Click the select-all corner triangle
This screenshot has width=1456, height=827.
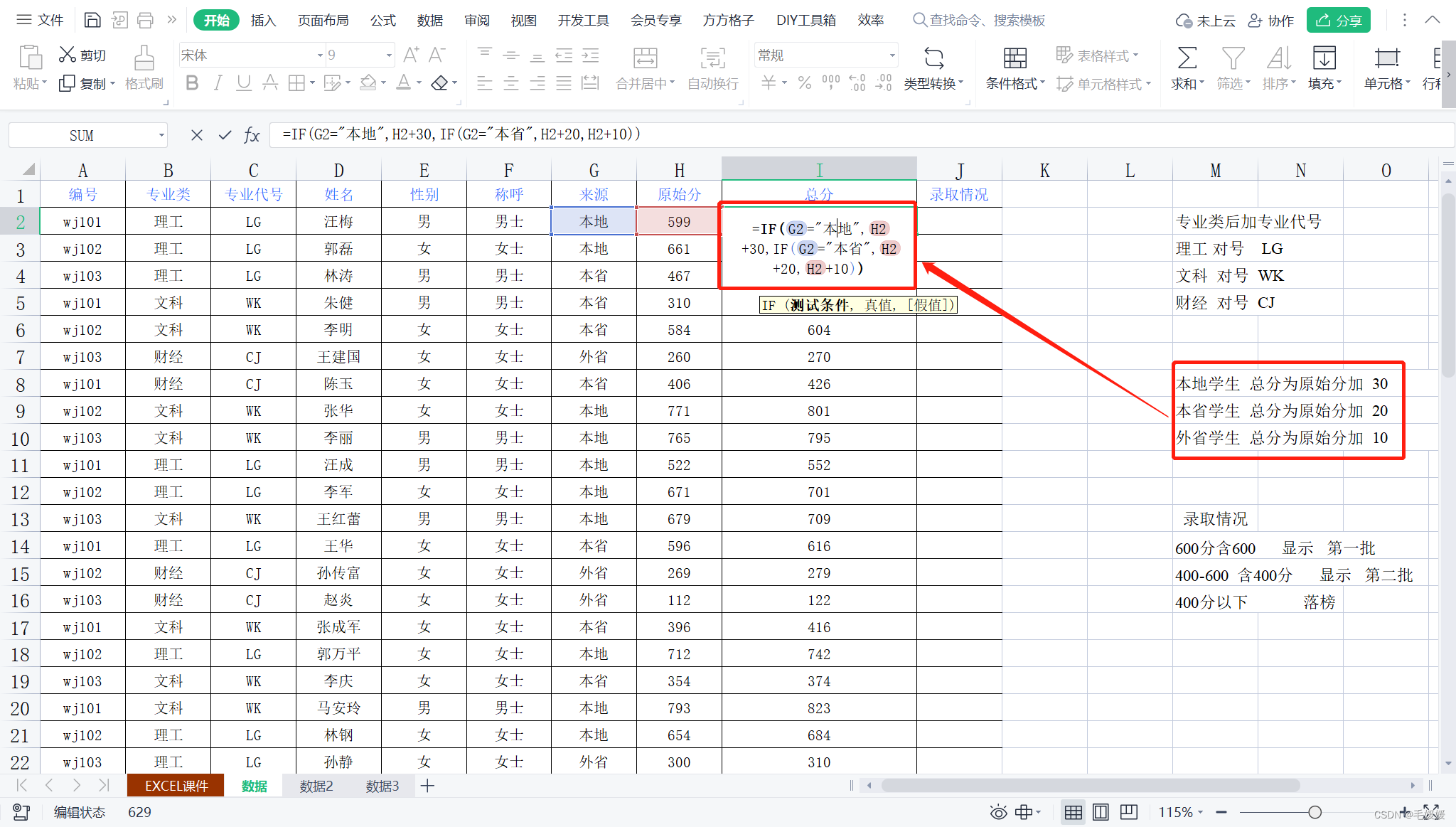coord(28,169)
